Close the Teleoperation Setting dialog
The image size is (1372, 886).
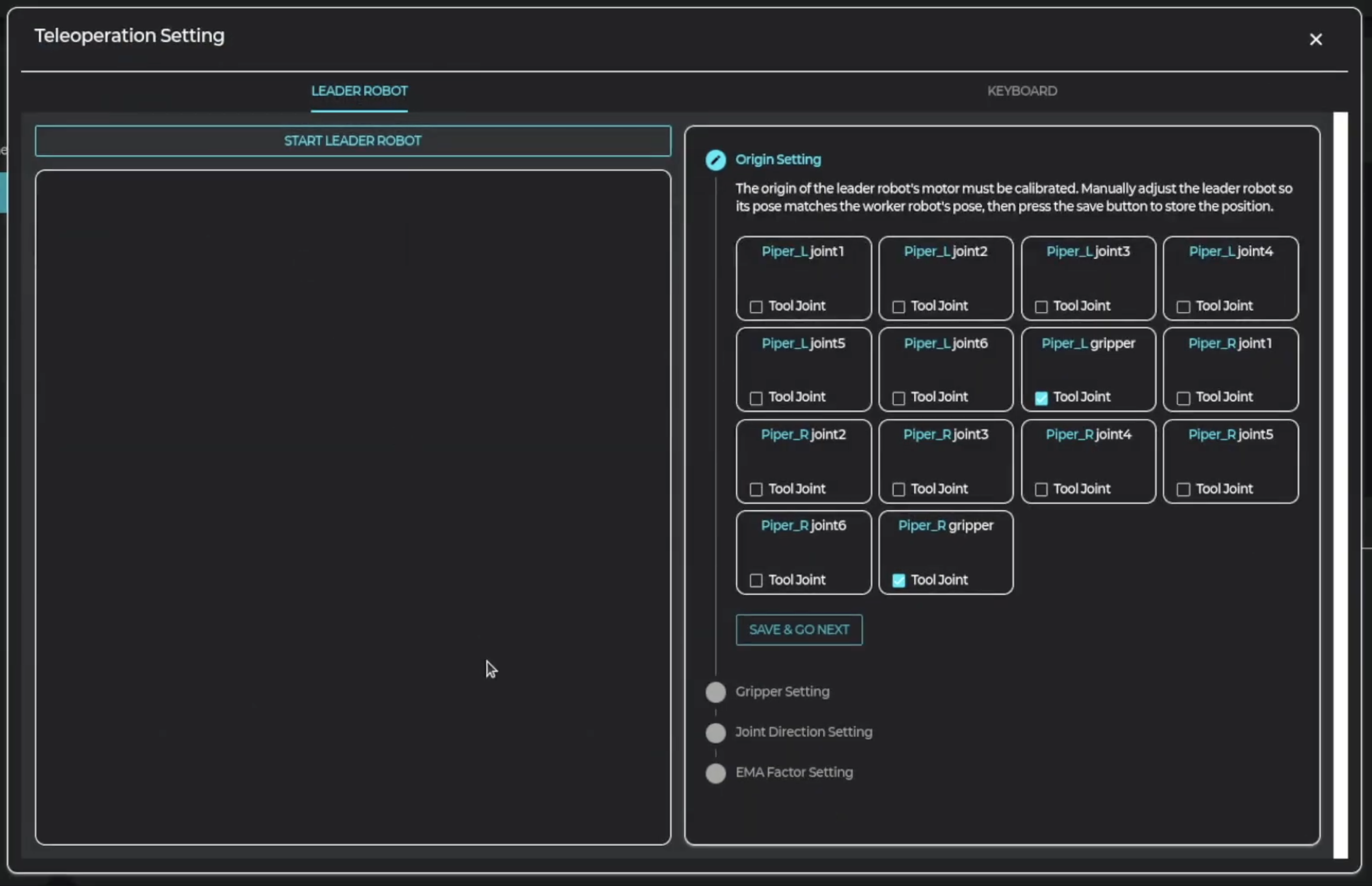[x=1315, y=39]
